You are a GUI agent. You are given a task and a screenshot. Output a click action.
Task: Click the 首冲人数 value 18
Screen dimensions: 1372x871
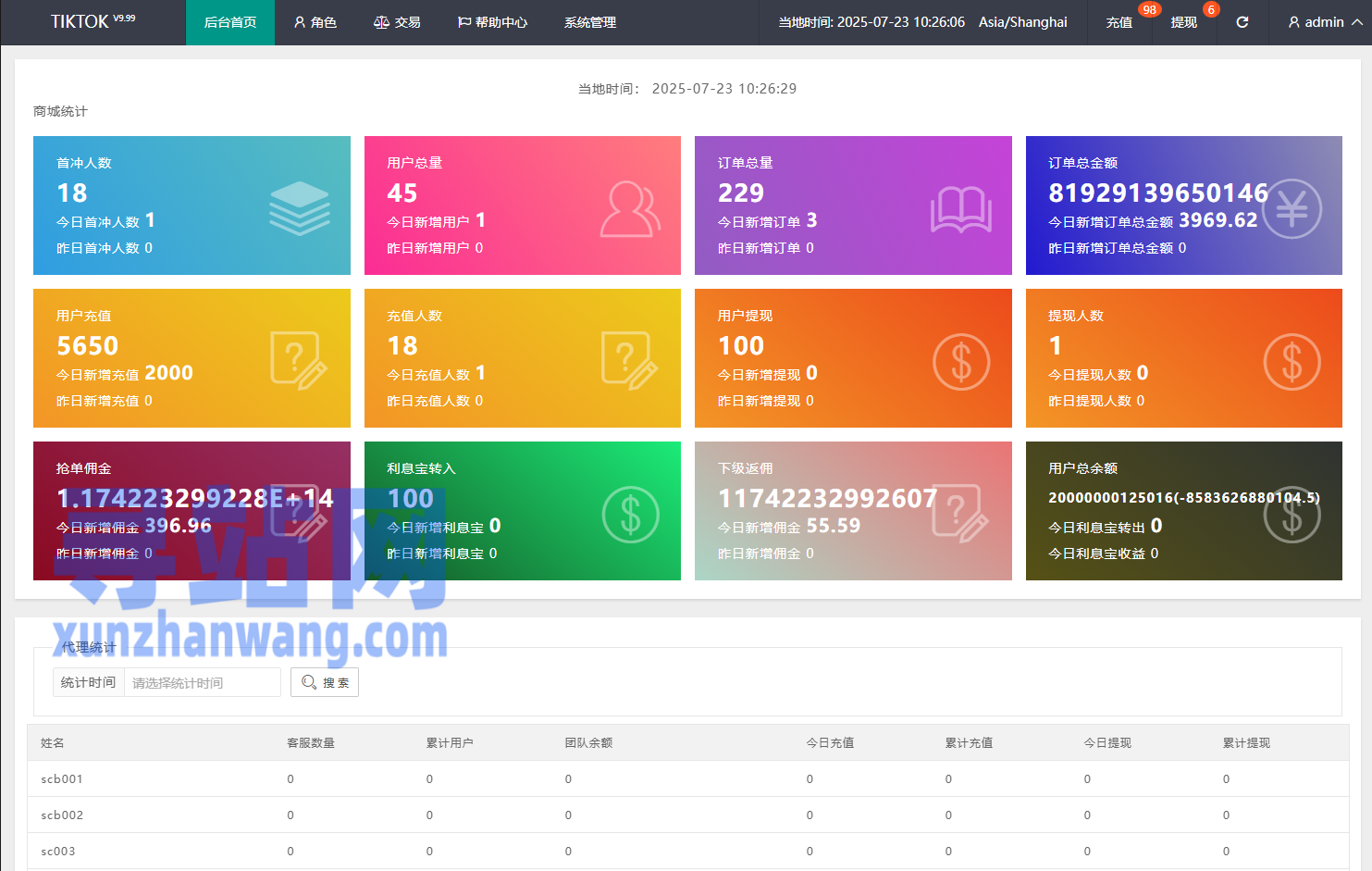click(72, 193)
